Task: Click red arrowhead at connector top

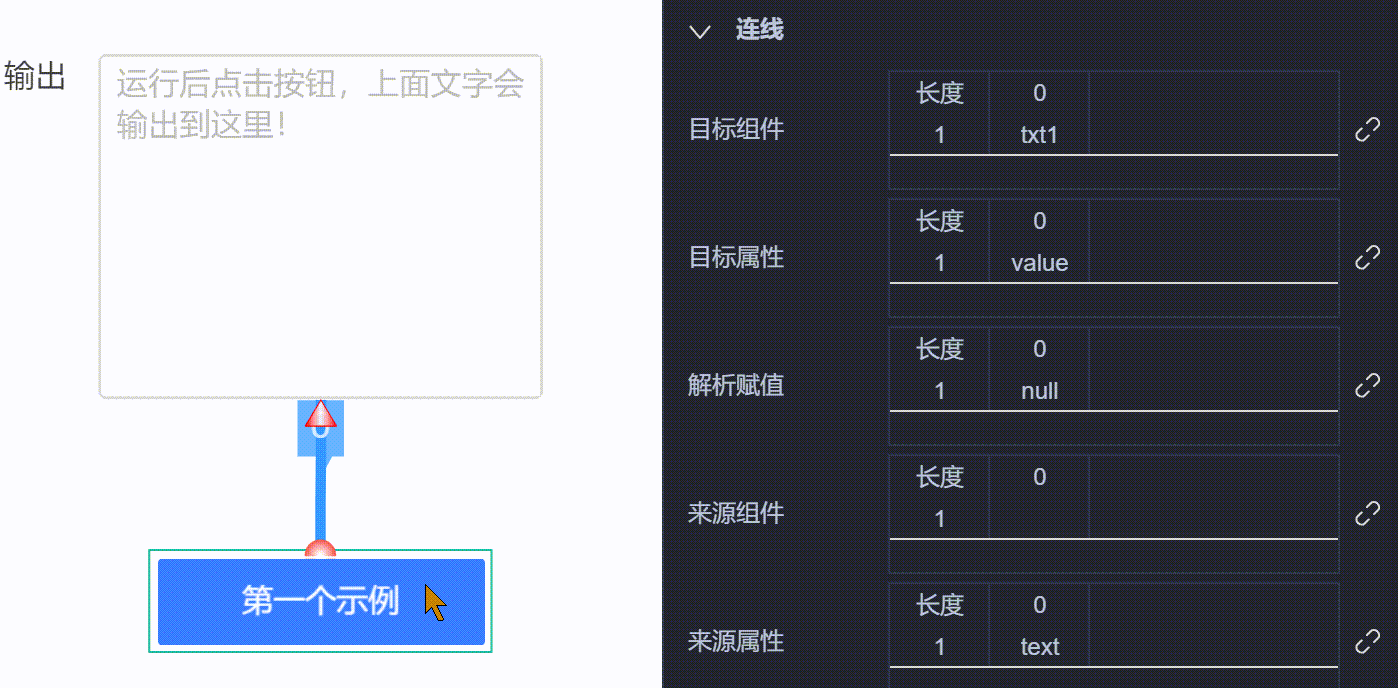Action: click(320, 415)
